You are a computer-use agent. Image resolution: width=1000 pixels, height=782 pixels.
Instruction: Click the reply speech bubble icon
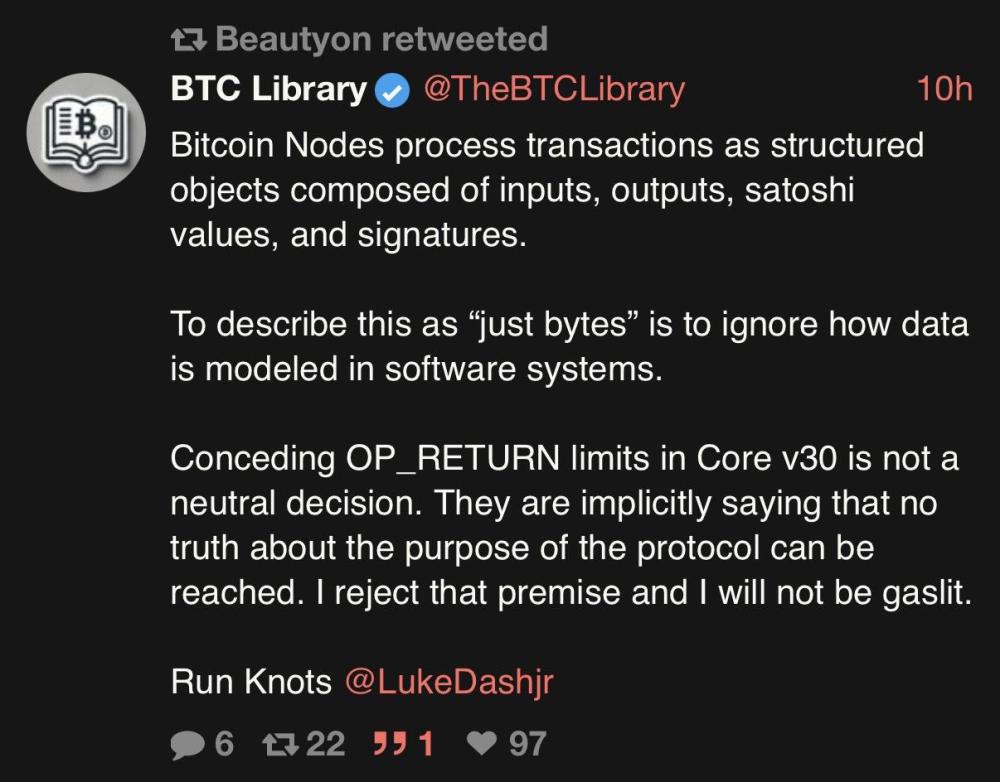(x=189, y=743)
